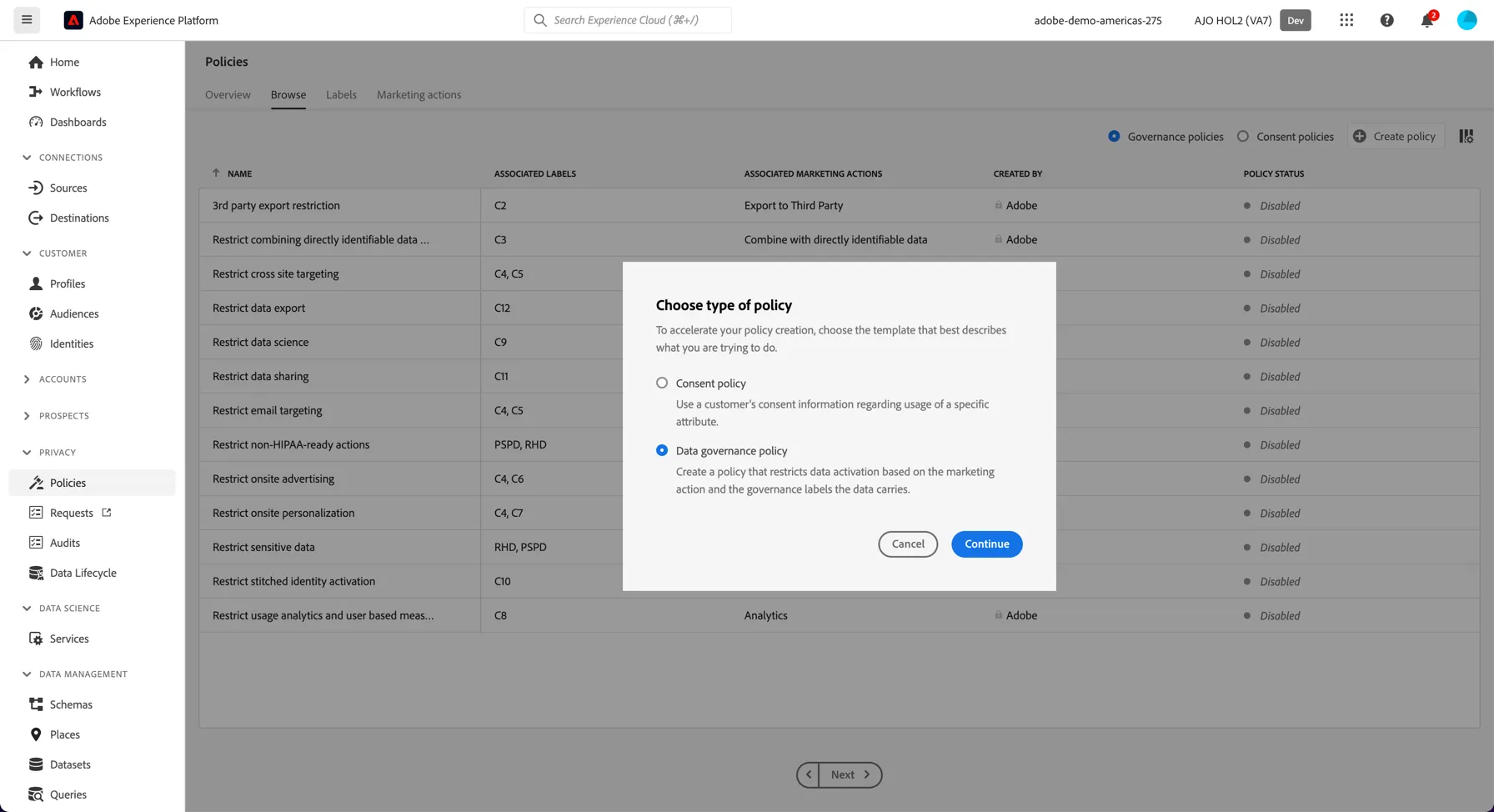Collapse the Connections section

coord(27,158)
